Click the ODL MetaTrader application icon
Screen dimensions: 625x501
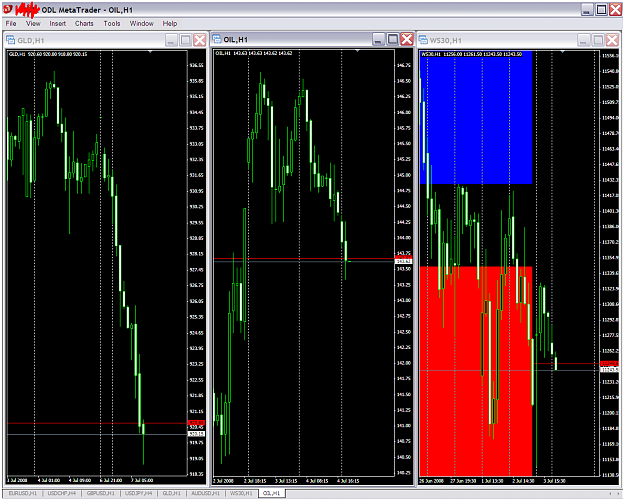point(7,9)
